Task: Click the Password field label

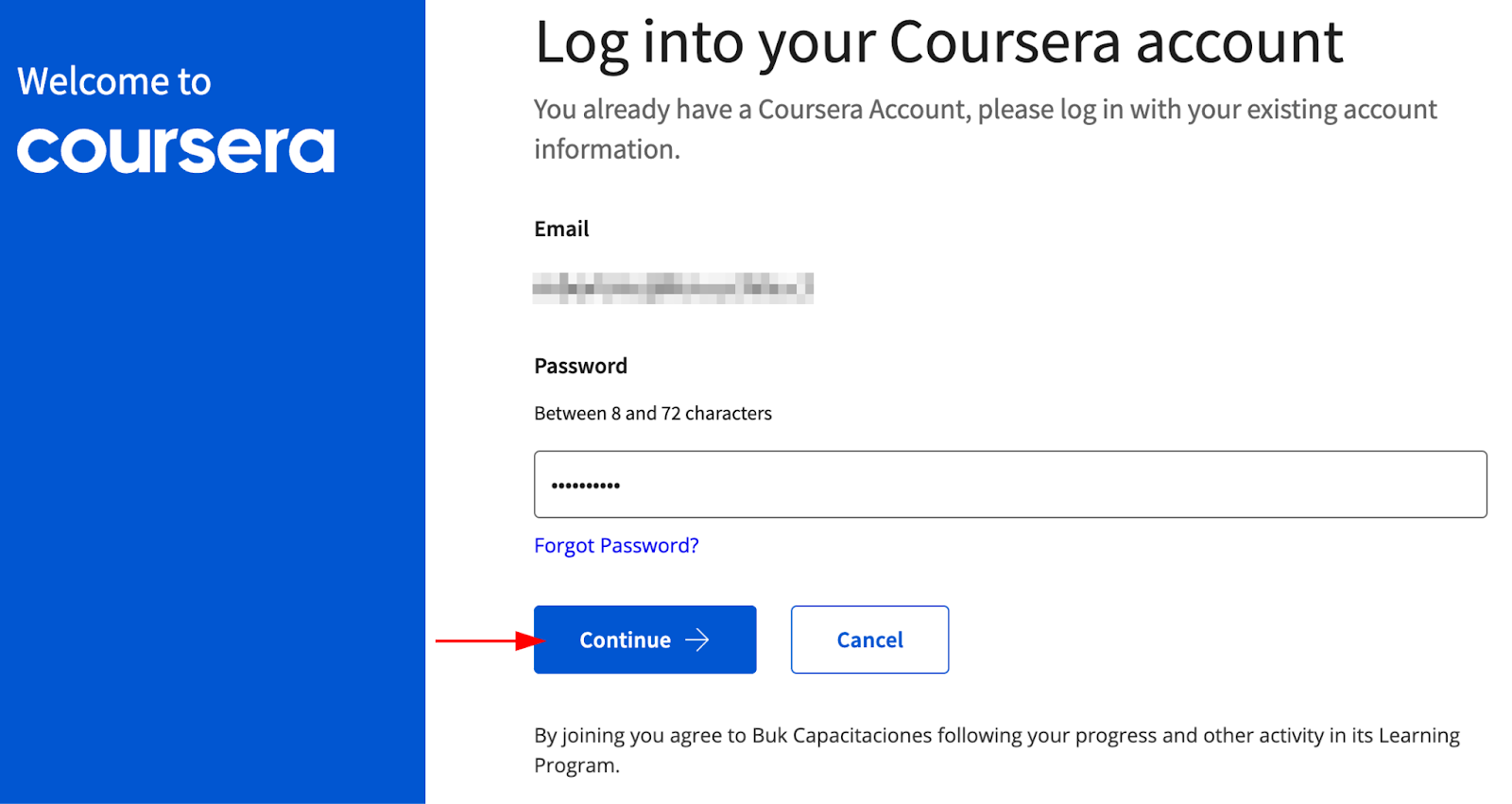Action: coord(580,367)
